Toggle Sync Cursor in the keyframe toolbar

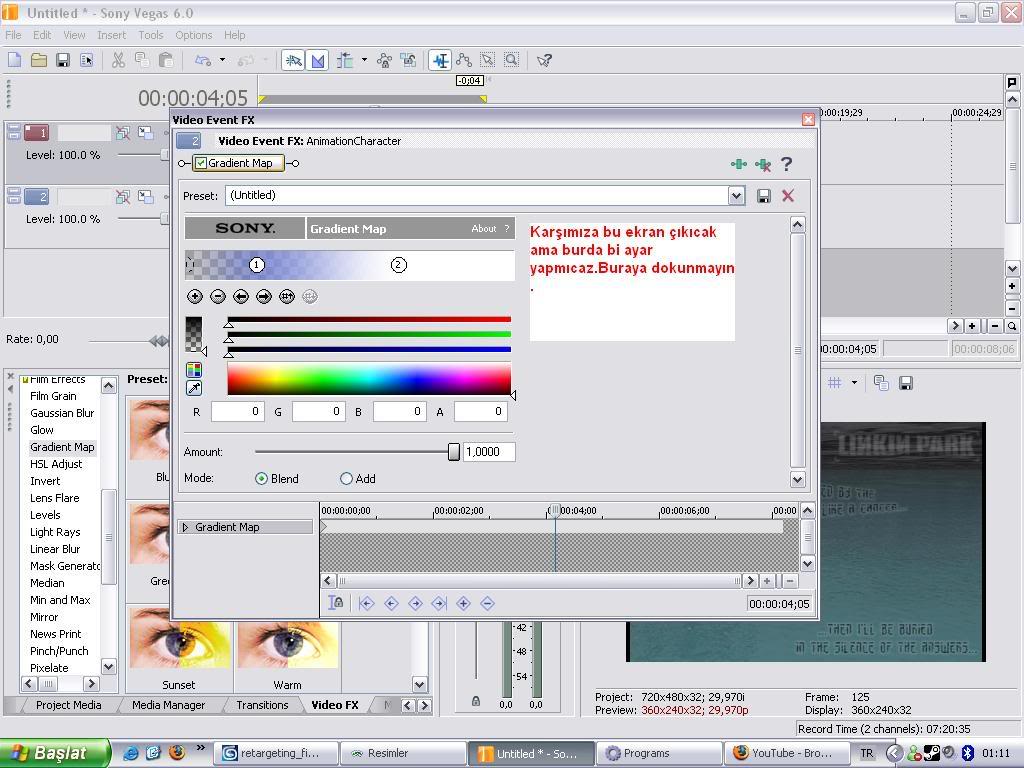point(336,603)
